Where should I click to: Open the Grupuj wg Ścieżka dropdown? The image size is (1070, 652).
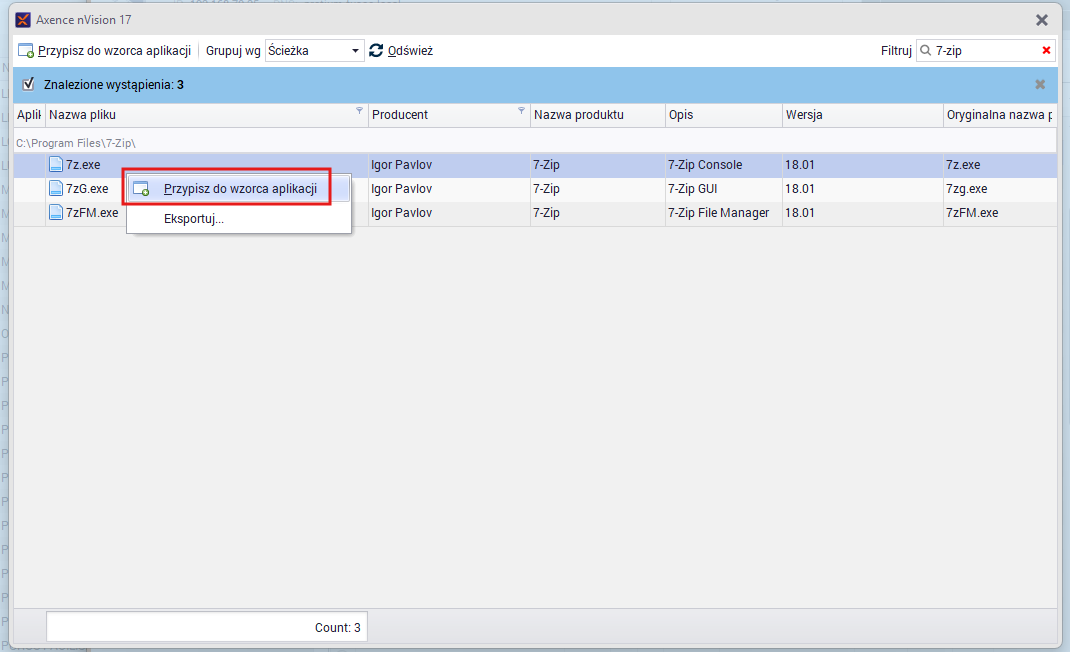pyautogui.click(x=314, y=50)
